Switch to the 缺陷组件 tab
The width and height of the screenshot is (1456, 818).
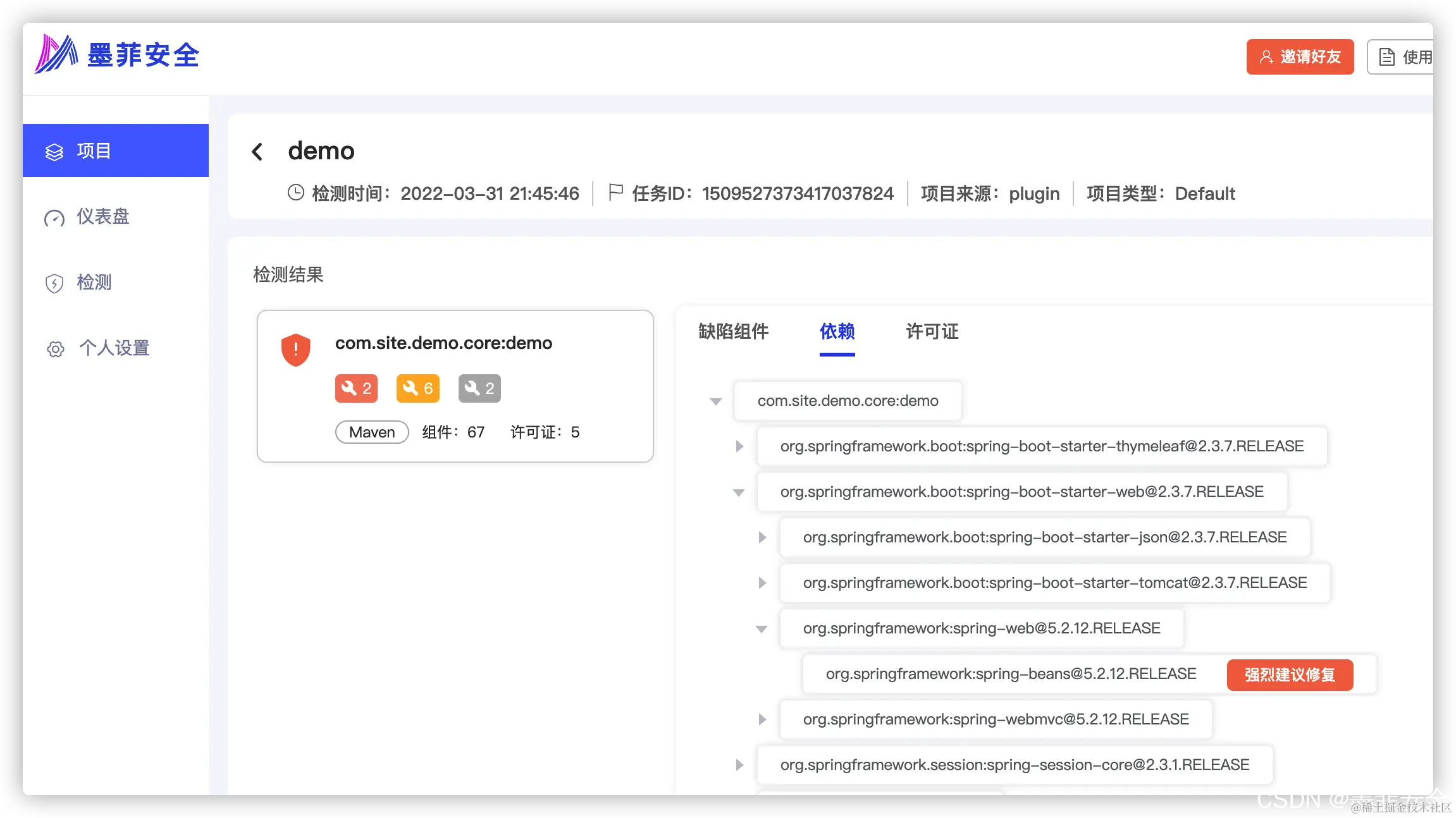coord(733,331)
